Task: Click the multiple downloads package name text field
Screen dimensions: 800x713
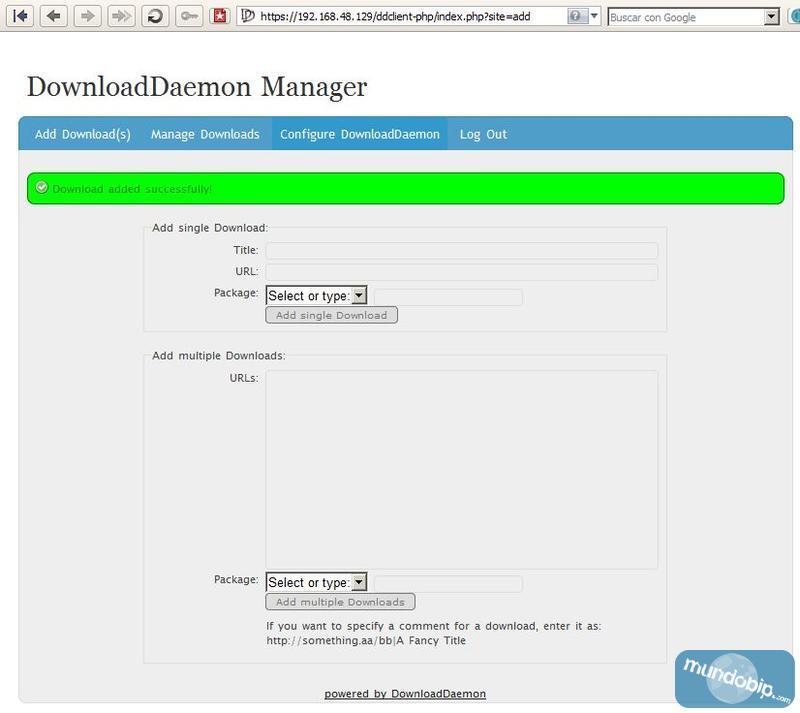Action: coord(448,584)
